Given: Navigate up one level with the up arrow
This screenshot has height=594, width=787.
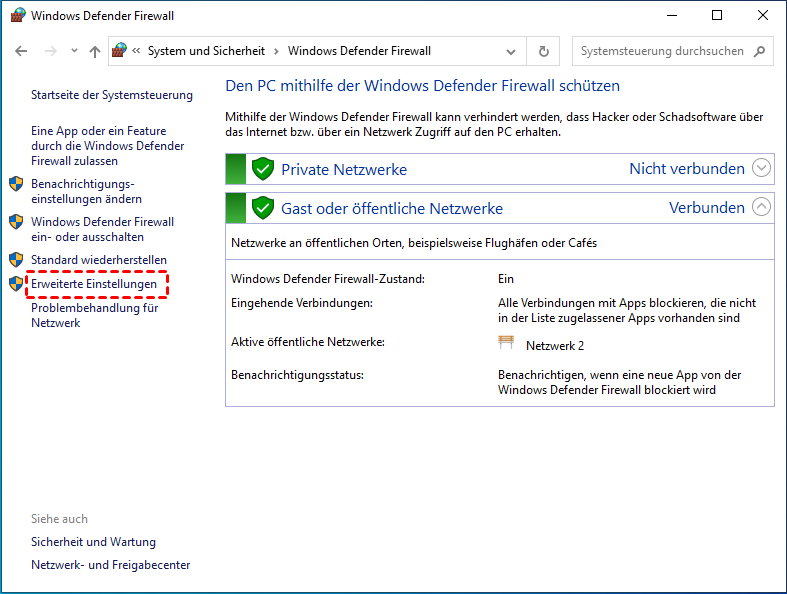Looking at the screenshot, I should [x=95, y=51].
